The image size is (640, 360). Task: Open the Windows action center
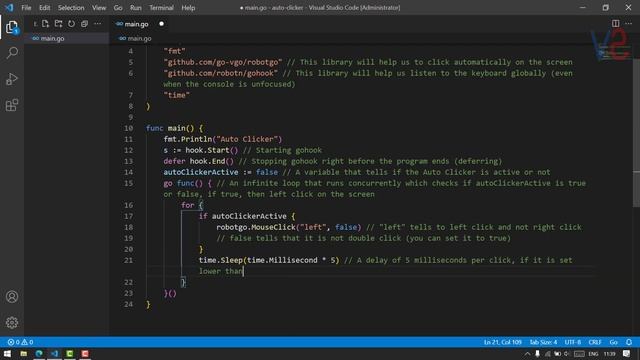coord(627,354)
